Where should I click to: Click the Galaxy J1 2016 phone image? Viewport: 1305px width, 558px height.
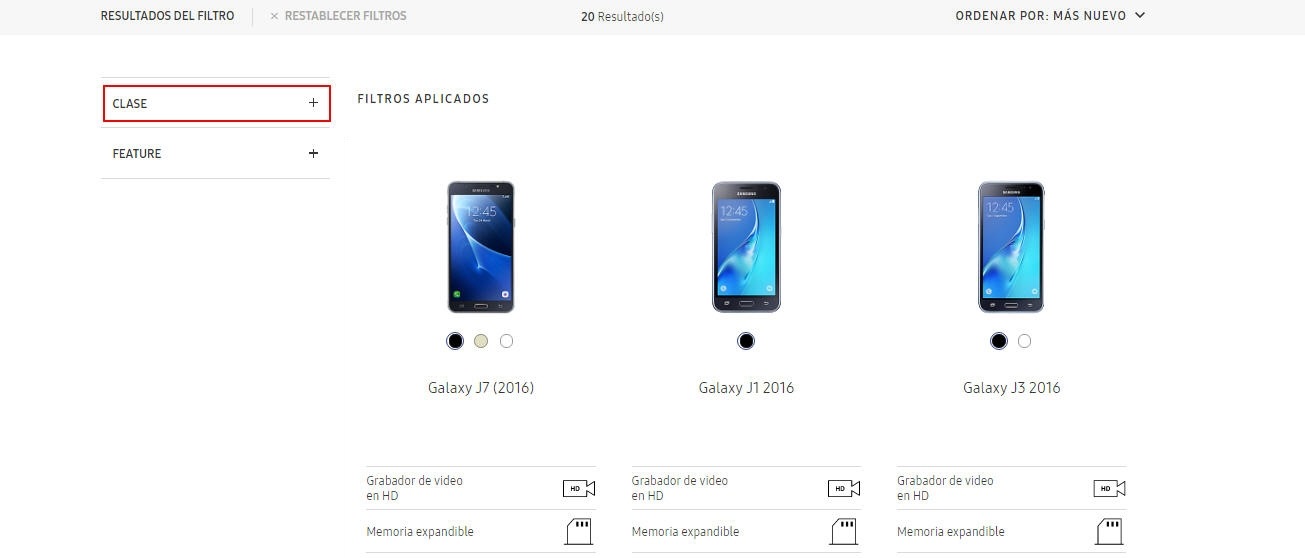(x=746, y=247)
